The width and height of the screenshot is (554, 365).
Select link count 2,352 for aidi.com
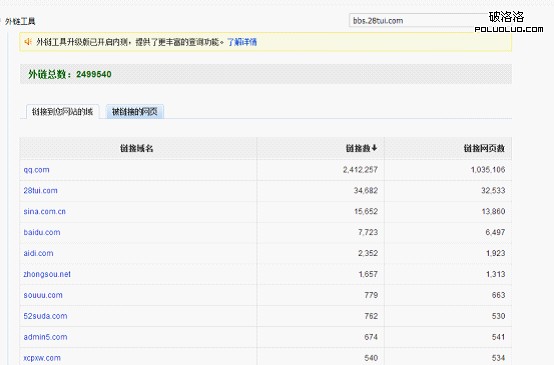[x=368, y=253]
